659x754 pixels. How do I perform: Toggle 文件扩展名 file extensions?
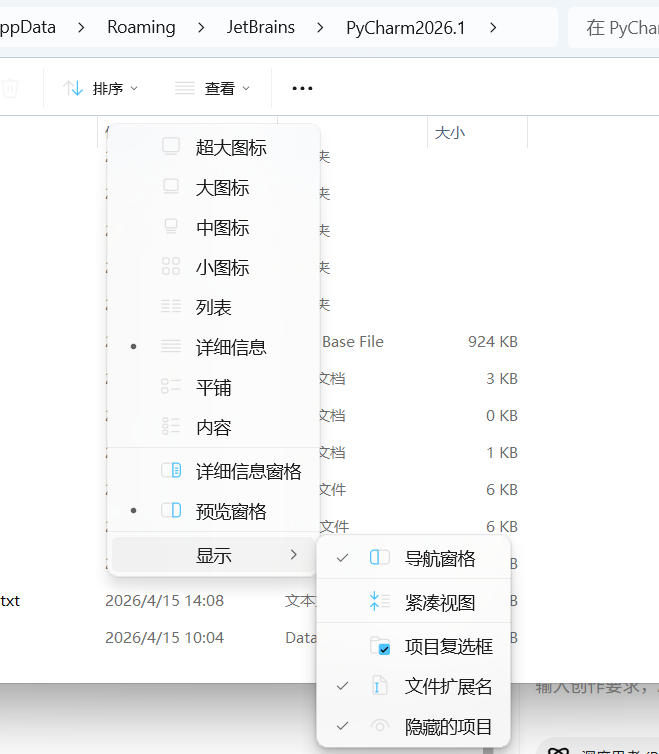coord(413,686)
